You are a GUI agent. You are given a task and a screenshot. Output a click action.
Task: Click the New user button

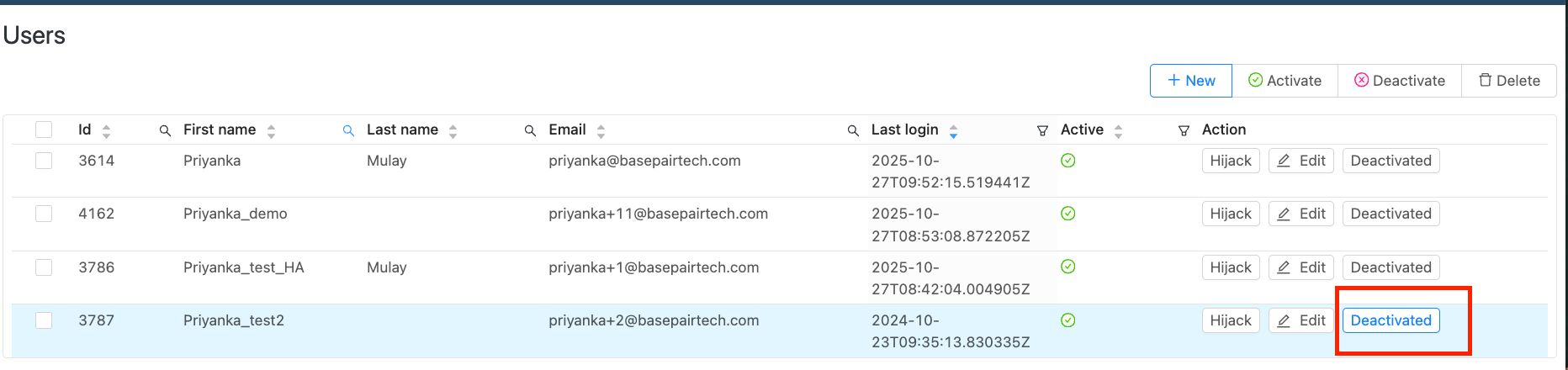coord(1191,81)
